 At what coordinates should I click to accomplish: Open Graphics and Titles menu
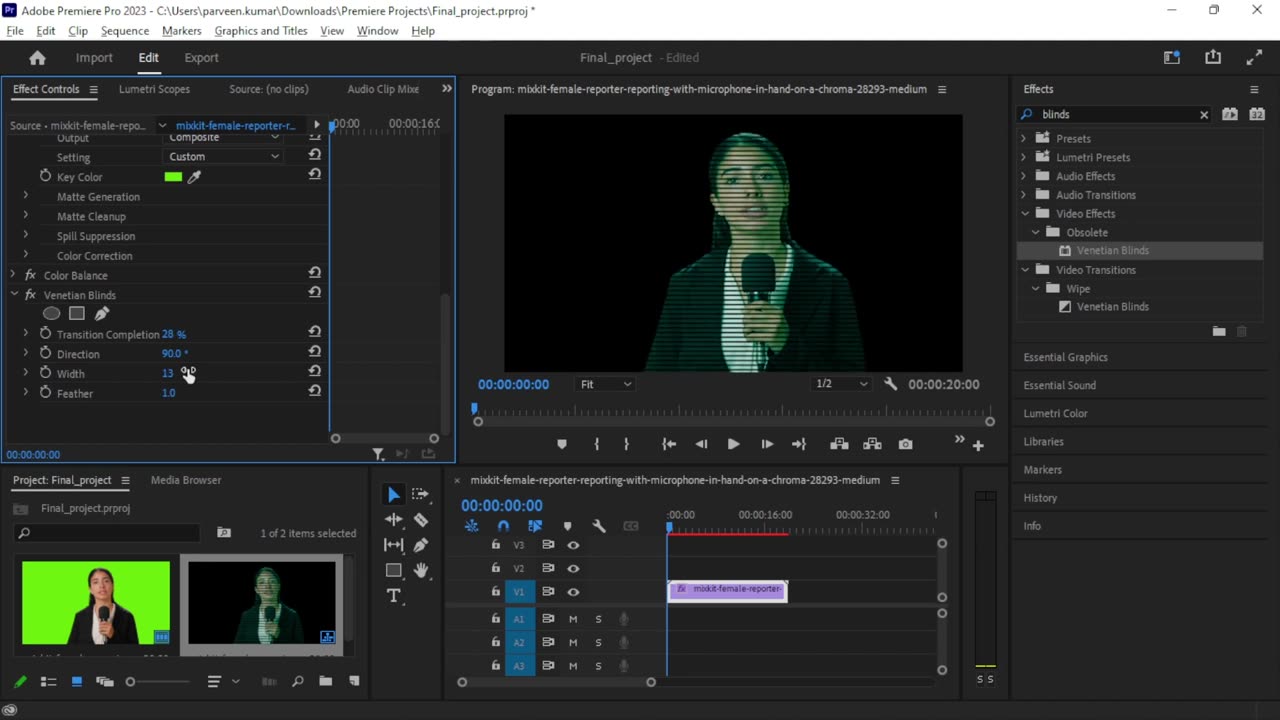coord(261,31)
